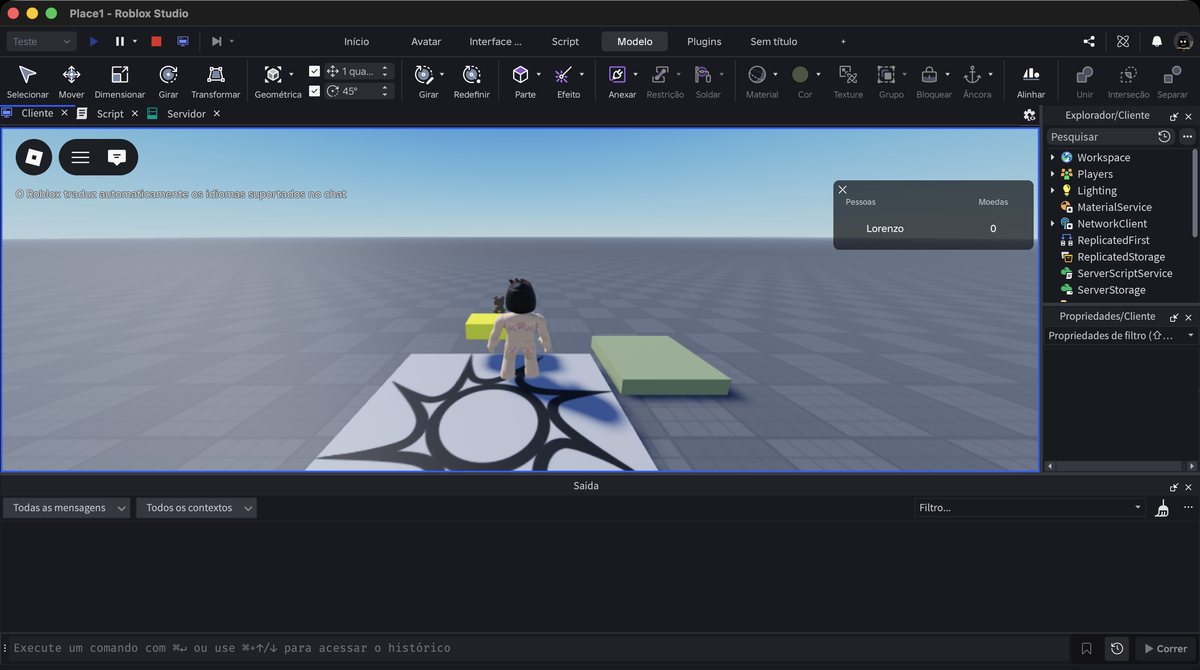Open the Plugins ribbon tab

[x=704, y=41]
